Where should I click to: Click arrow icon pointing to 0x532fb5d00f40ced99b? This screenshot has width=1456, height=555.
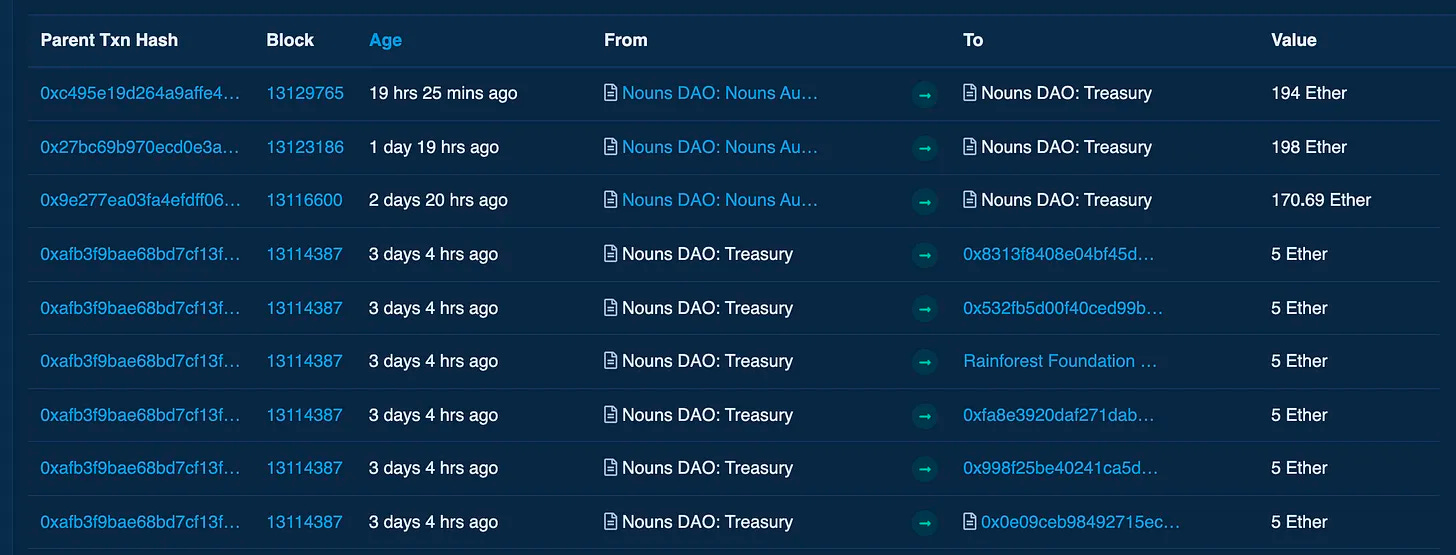[x=925, y=309]
